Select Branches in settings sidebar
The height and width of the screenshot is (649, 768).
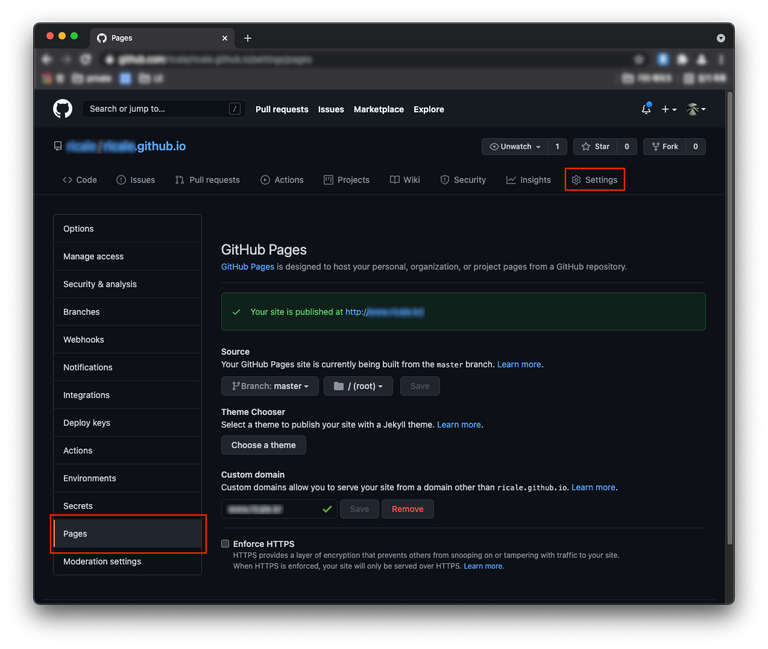pos(127,312)
